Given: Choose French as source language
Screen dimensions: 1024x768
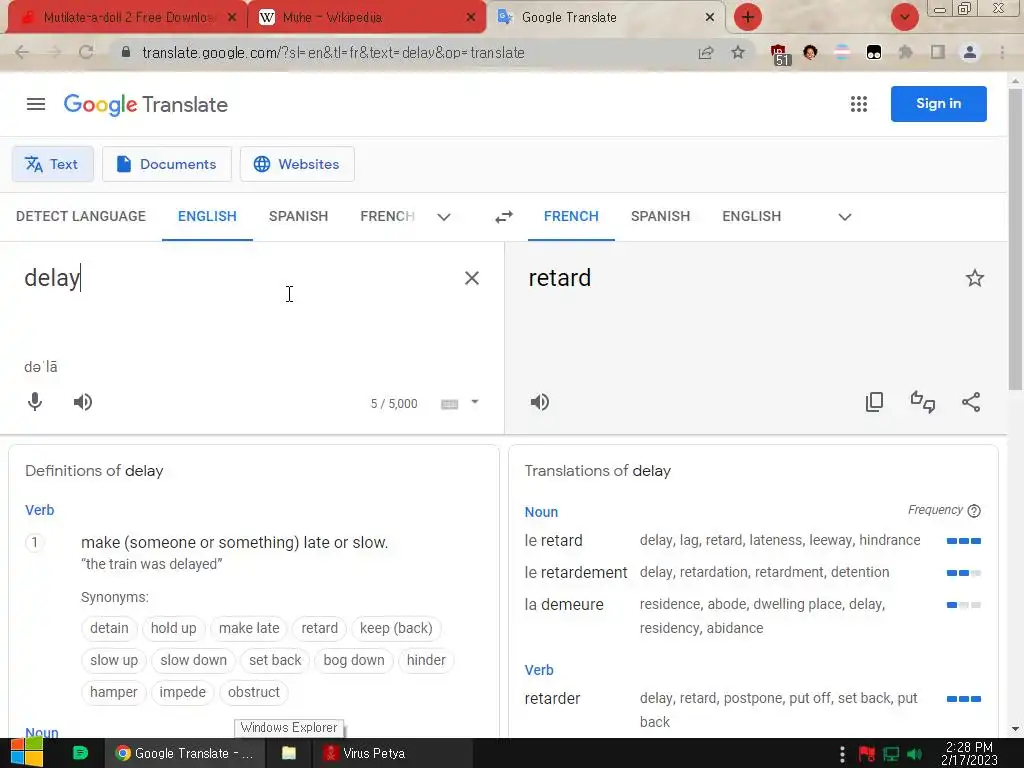Looking at the screenshot, I should 387,216.
